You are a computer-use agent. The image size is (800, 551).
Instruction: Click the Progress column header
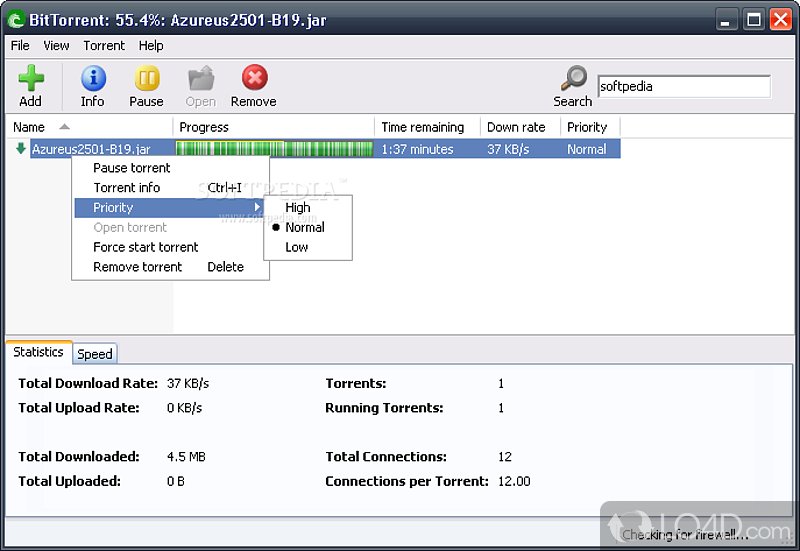click(x=273, y=127)
